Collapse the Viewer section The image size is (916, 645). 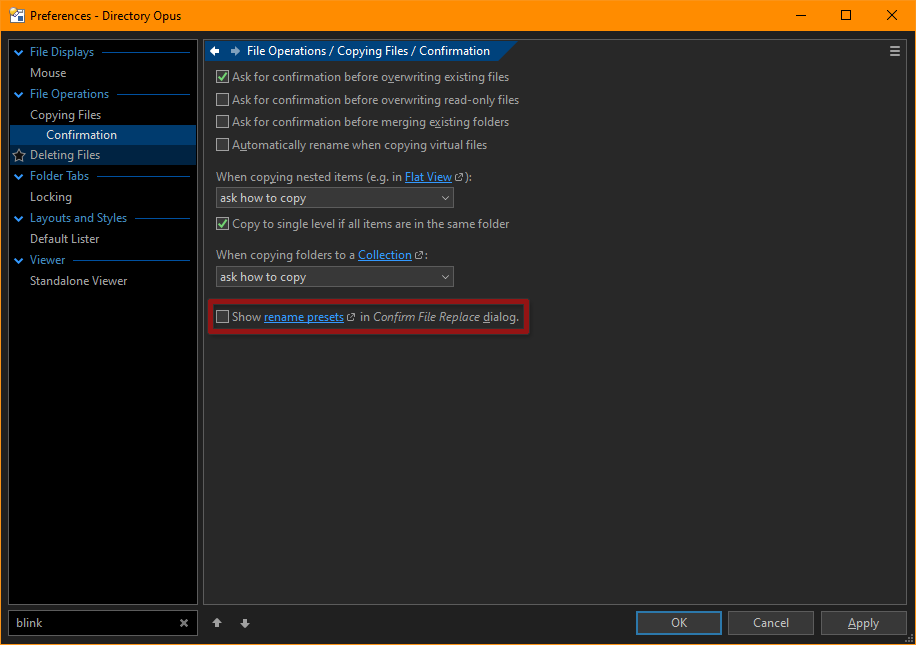19,261
